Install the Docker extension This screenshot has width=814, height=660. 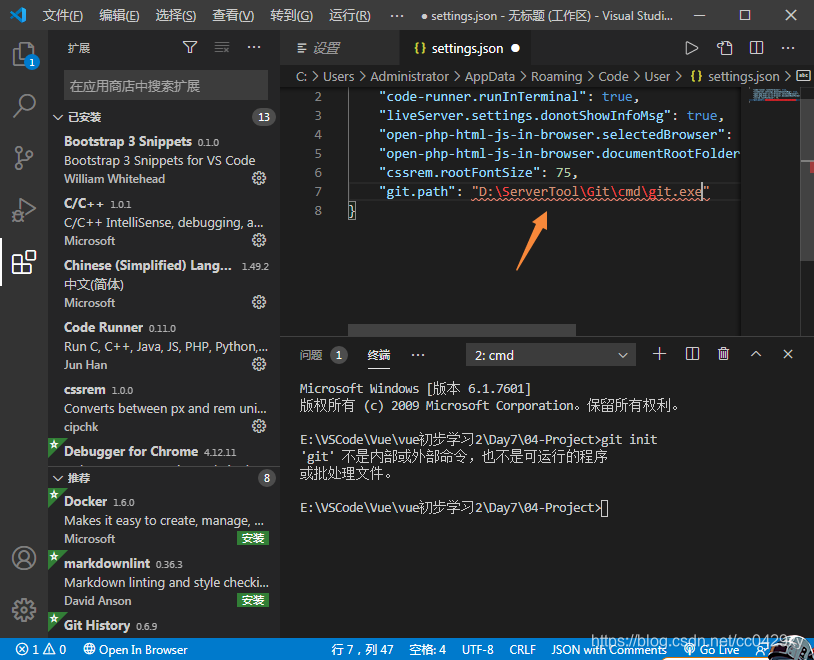tap(253, 538)
